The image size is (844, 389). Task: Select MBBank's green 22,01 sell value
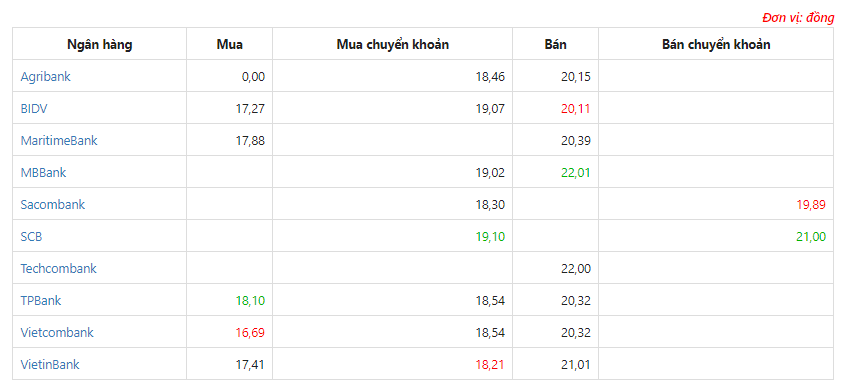pos(575,173)
